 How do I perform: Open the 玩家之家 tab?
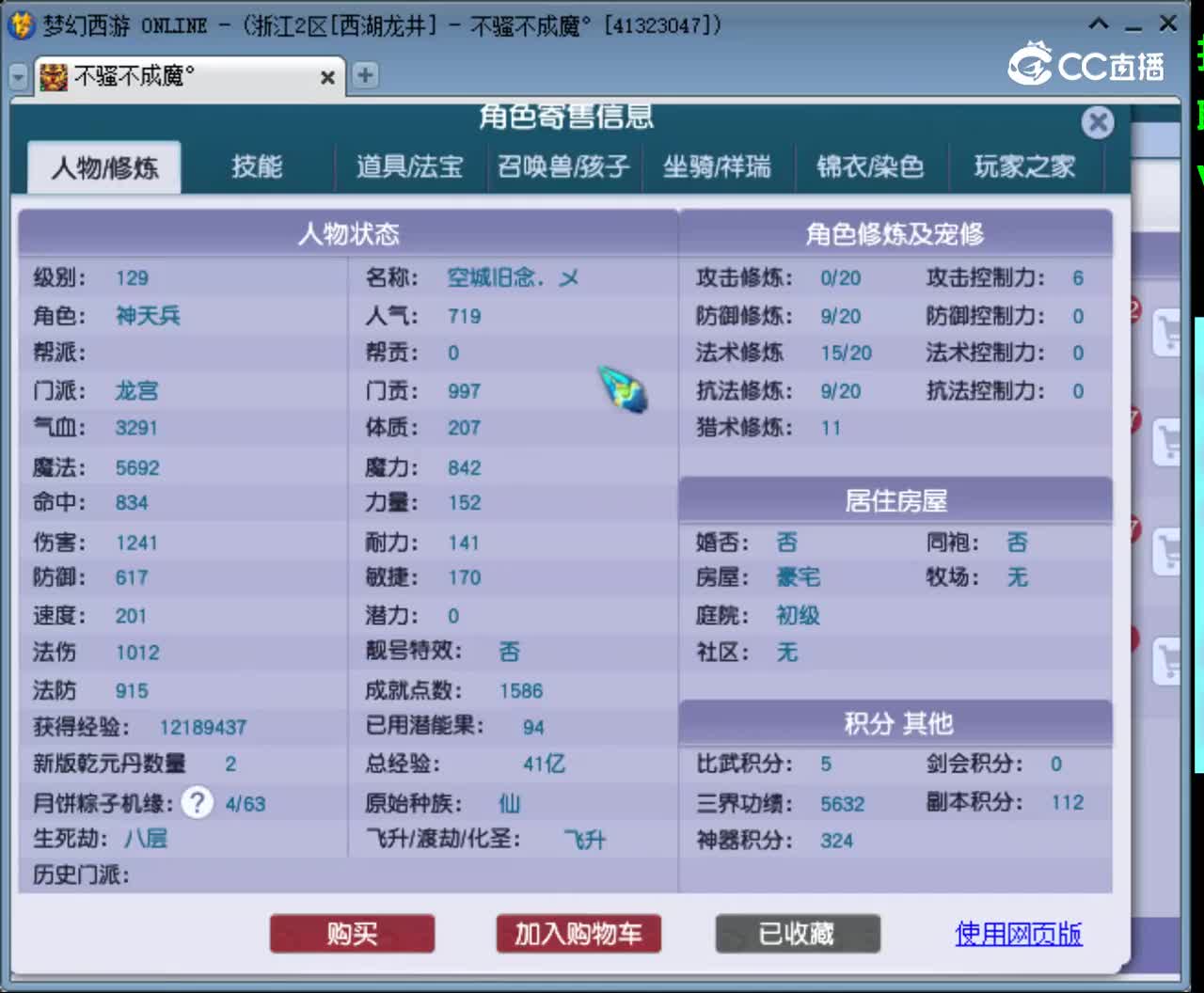tap(1024, 167)
